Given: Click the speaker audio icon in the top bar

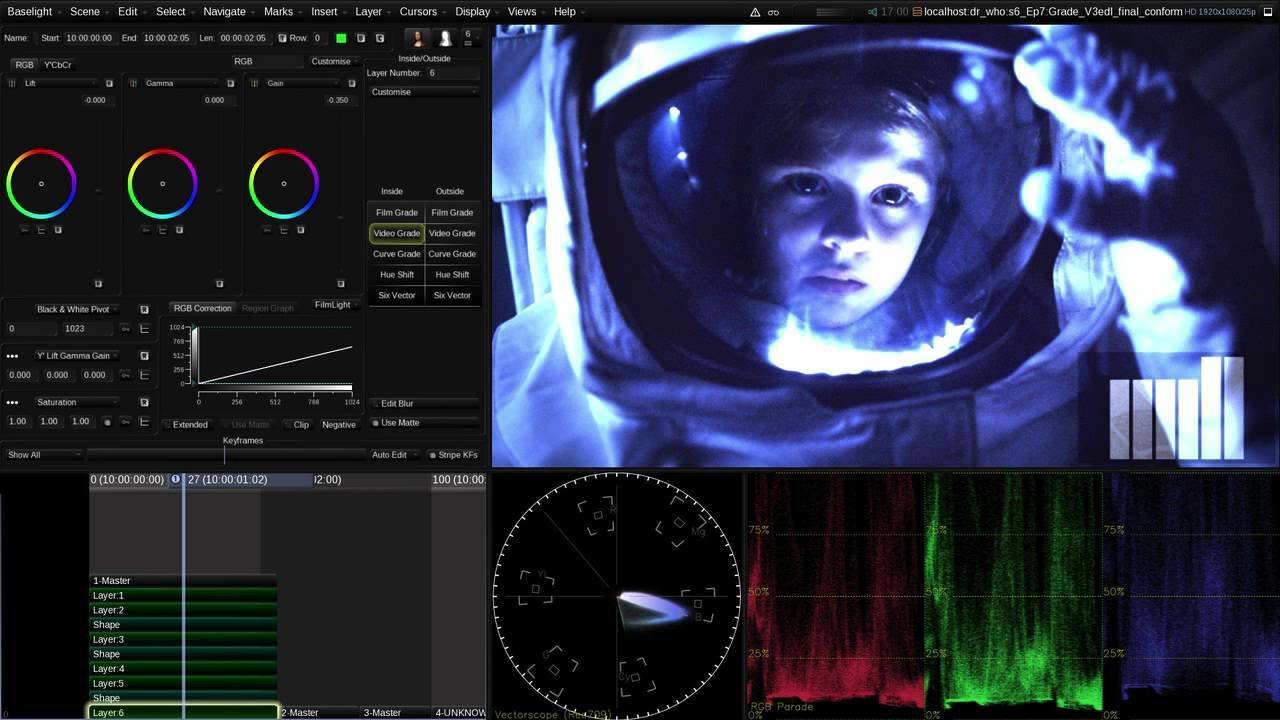Looking at the screenshot, I should [x=872, y=12].
